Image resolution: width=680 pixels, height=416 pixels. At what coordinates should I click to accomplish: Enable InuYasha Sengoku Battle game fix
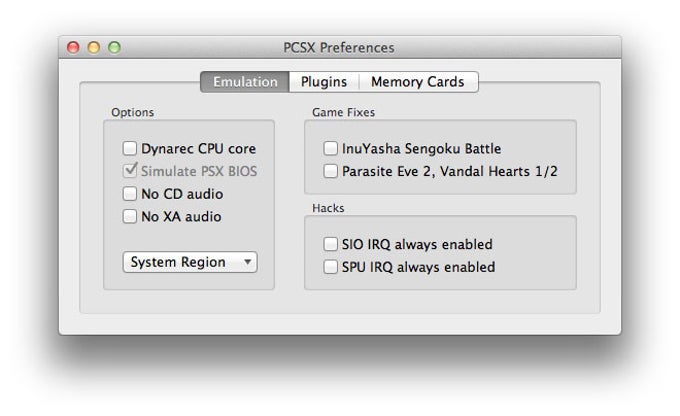click(x=330, y=149)
